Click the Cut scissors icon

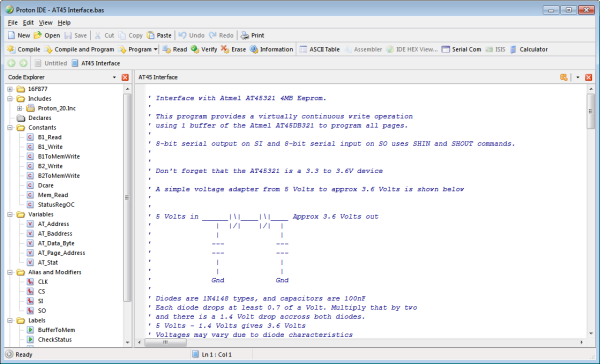point(98,35)
